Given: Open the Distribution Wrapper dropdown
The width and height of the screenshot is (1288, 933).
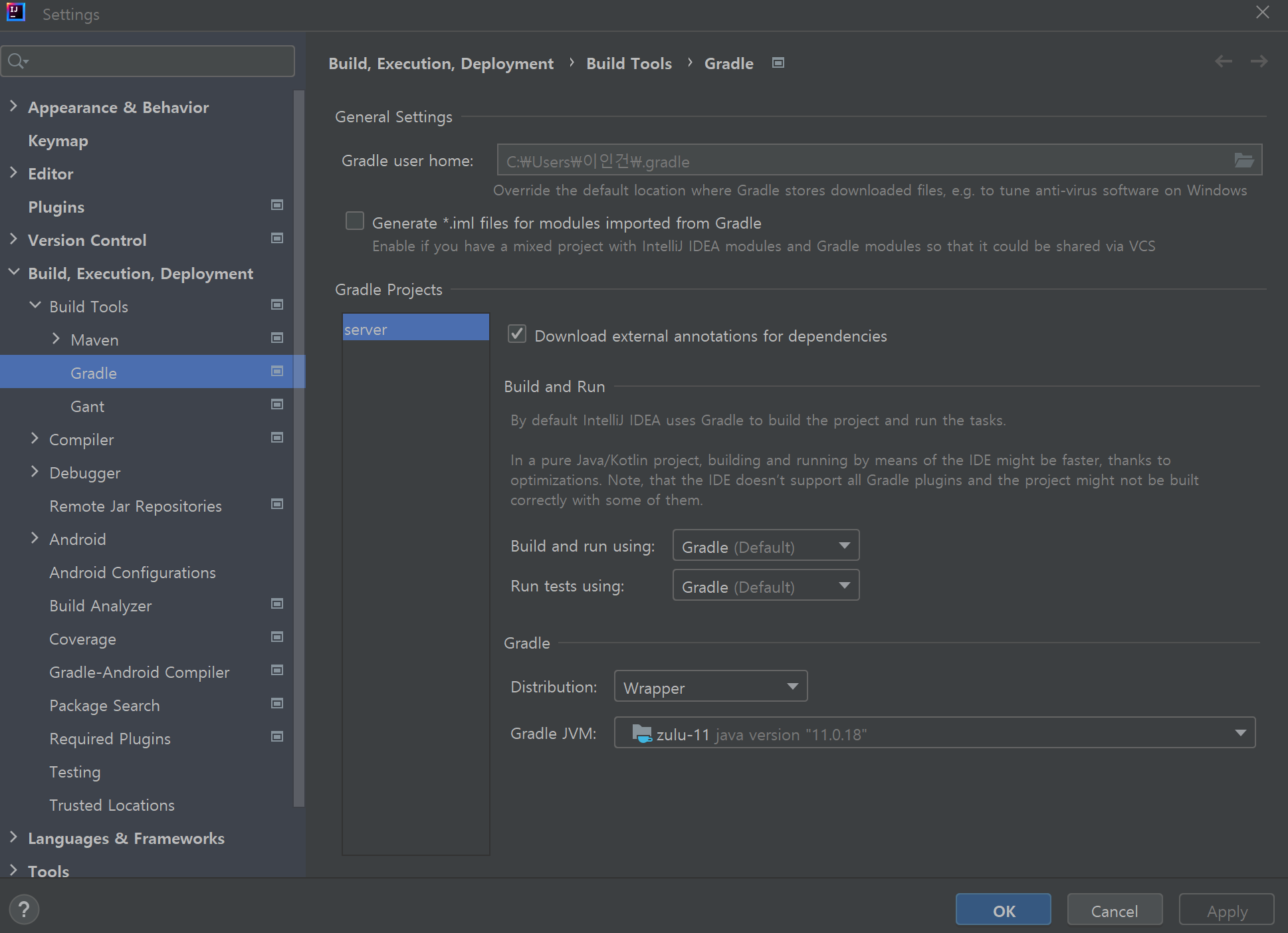Looking at the screenshot, I should [710, 686].
